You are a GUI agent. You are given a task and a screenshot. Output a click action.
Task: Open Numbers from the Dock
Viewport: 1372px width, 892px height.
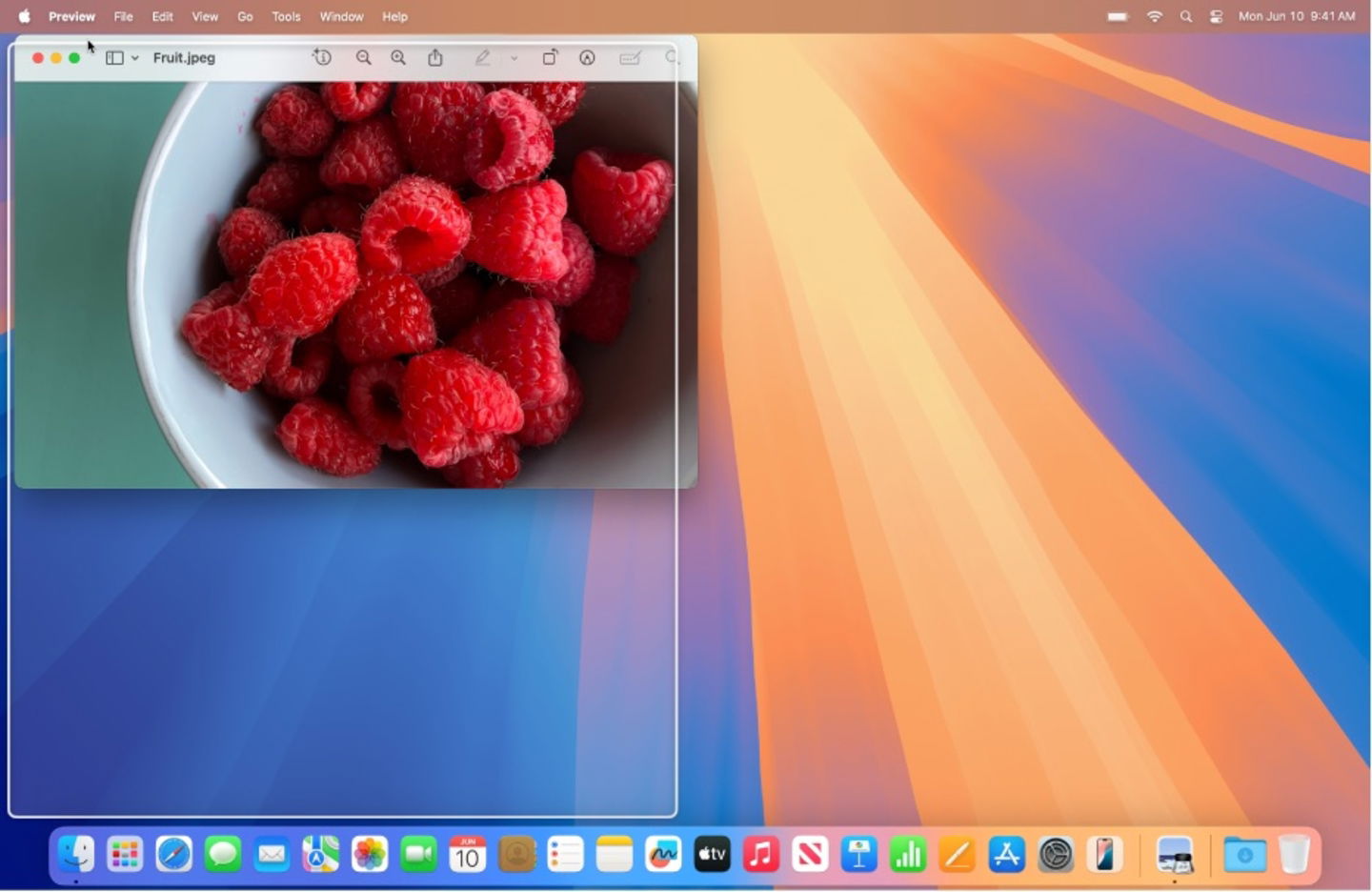coord(908,854)
